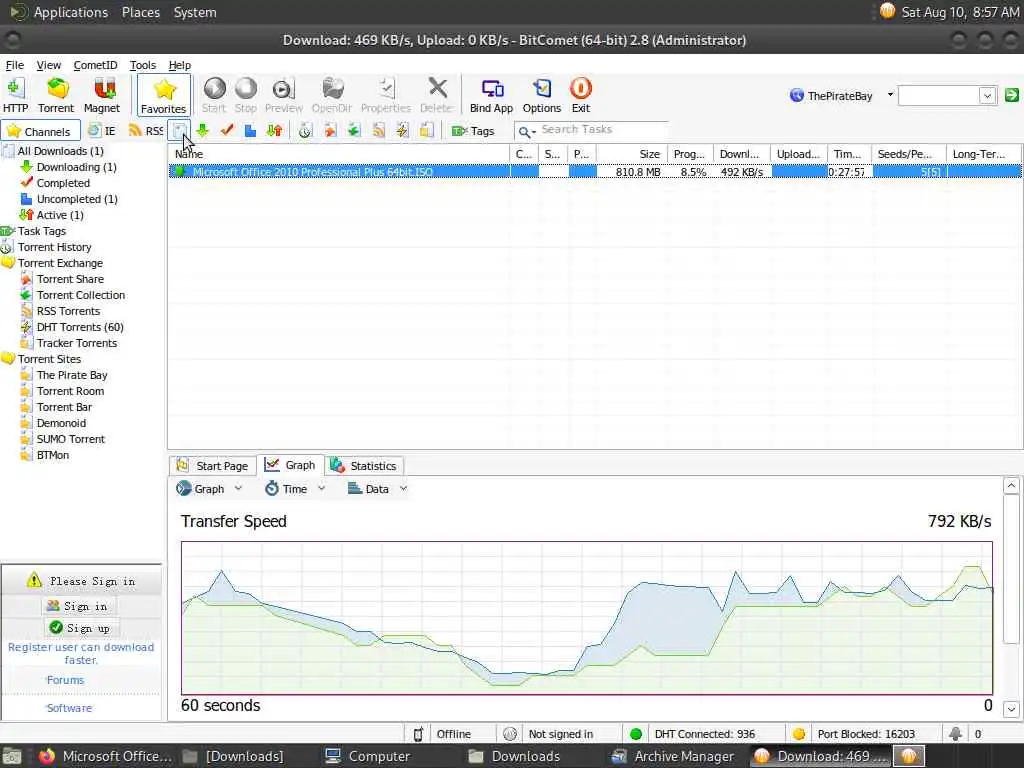Switch to the Start Page tab
The height and width of the screenshot is (768, 1024).
pyautogui.click(x=213, y=466)
